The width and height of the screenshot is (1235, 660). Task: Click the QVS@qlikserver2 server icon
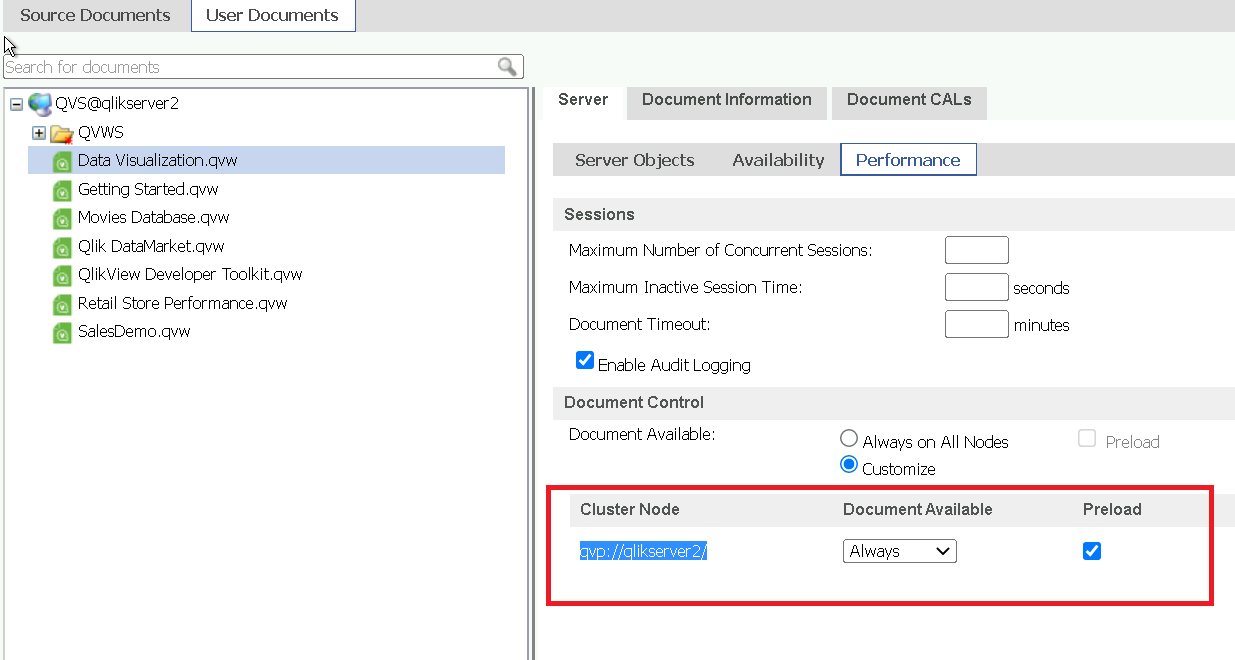(40, 103)
